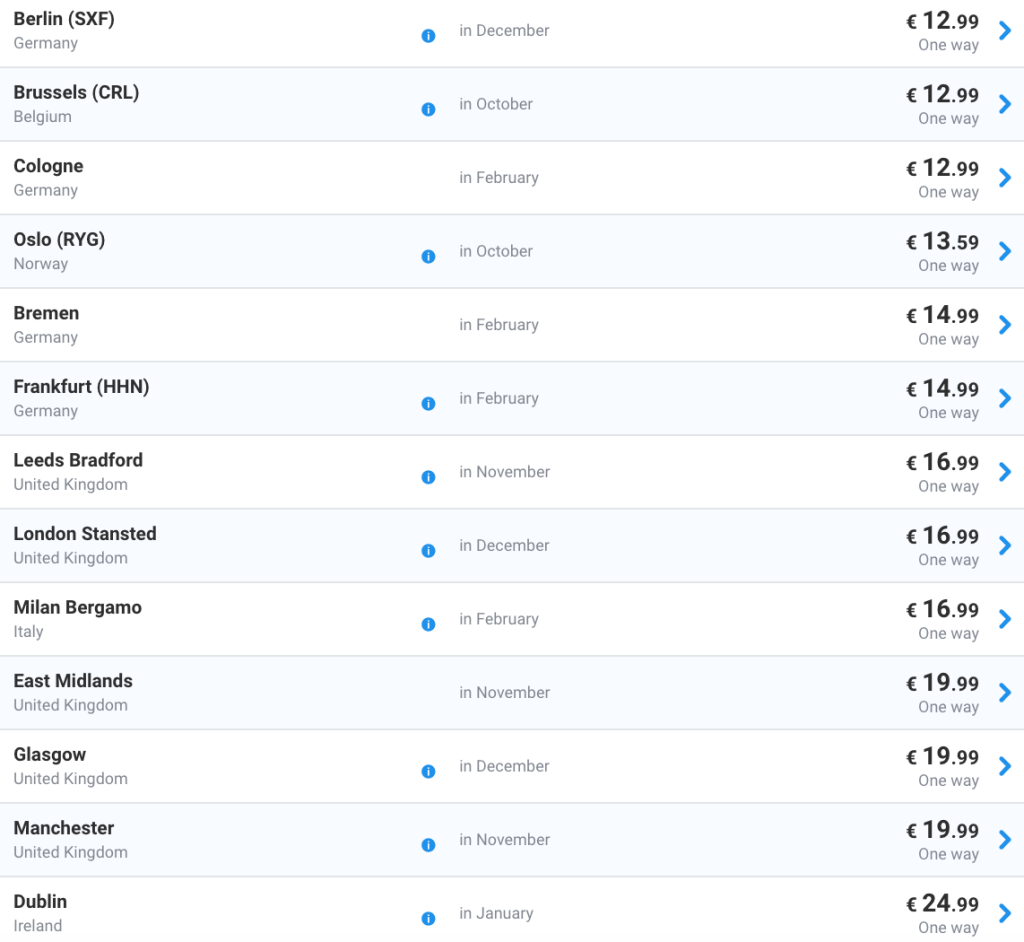This screenshot has width=1024, height=942.
Task: Expand the Dublin €24.99 chevron
Action: pyautogui.click(x=1005, y=913)
